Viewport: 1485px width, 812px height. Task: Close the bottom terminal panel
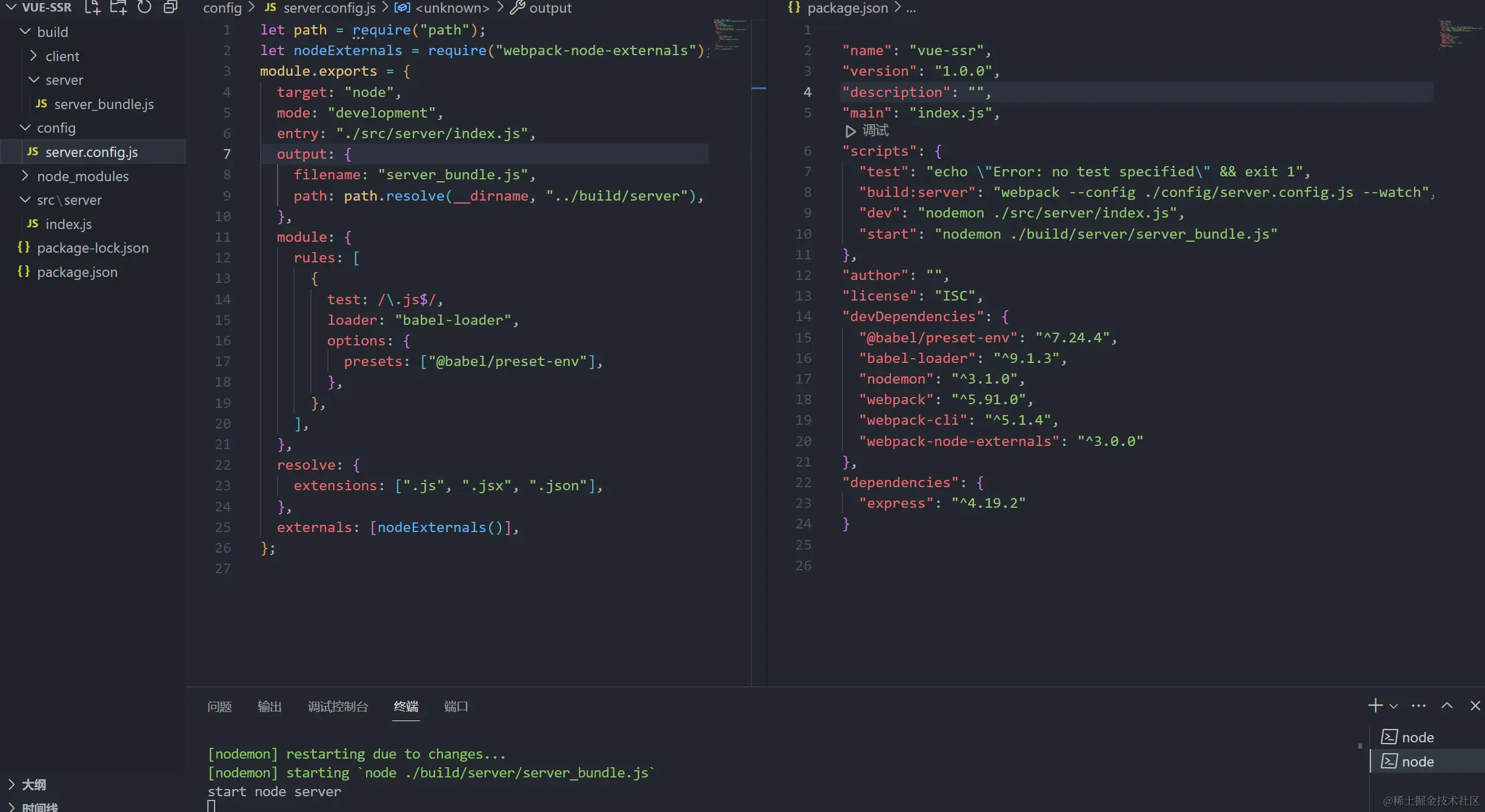(x=1475, y=706)
